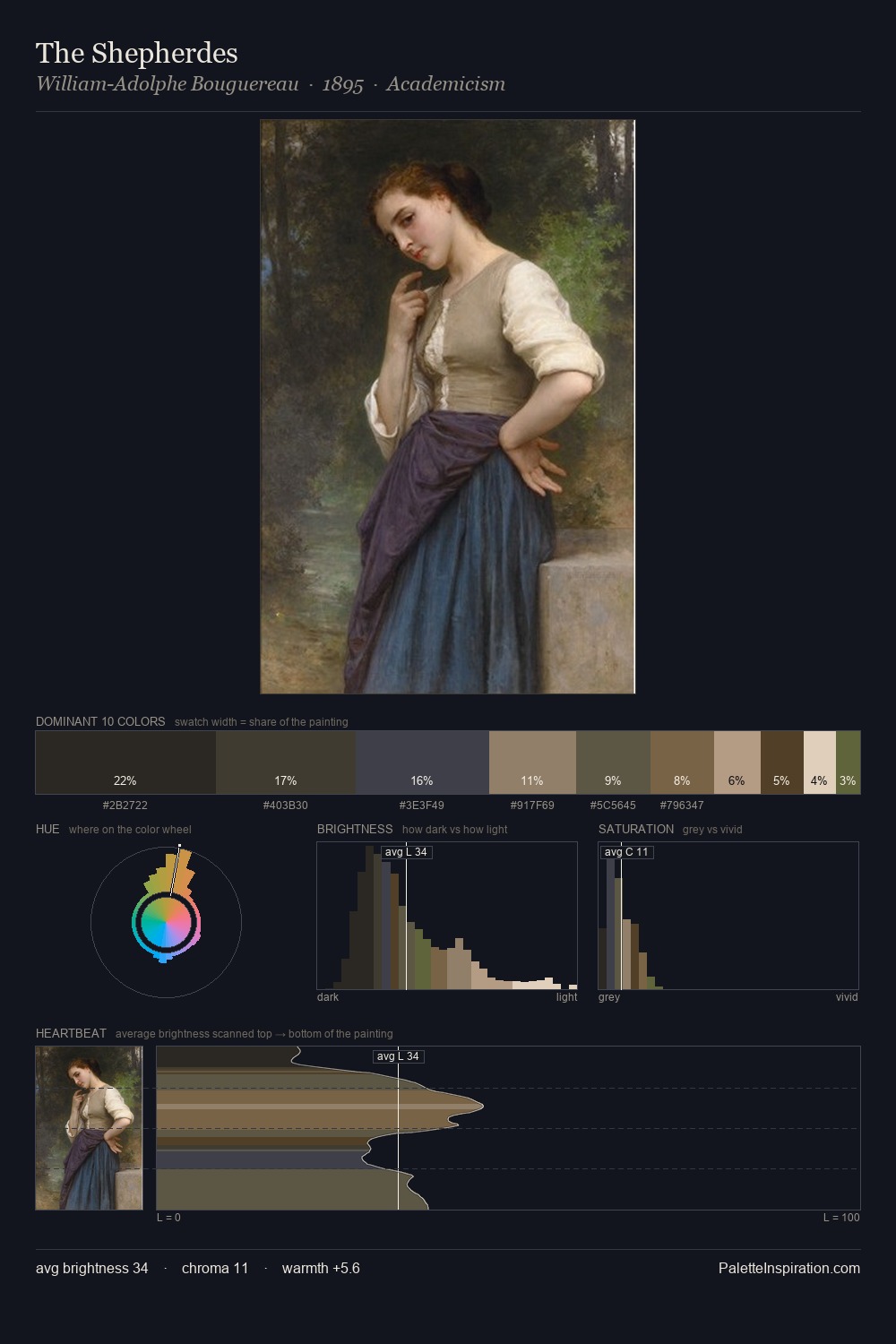Click the 8% brown swatch #796347
Screen dimensions: 896x1344
click(x=682, y=762)
